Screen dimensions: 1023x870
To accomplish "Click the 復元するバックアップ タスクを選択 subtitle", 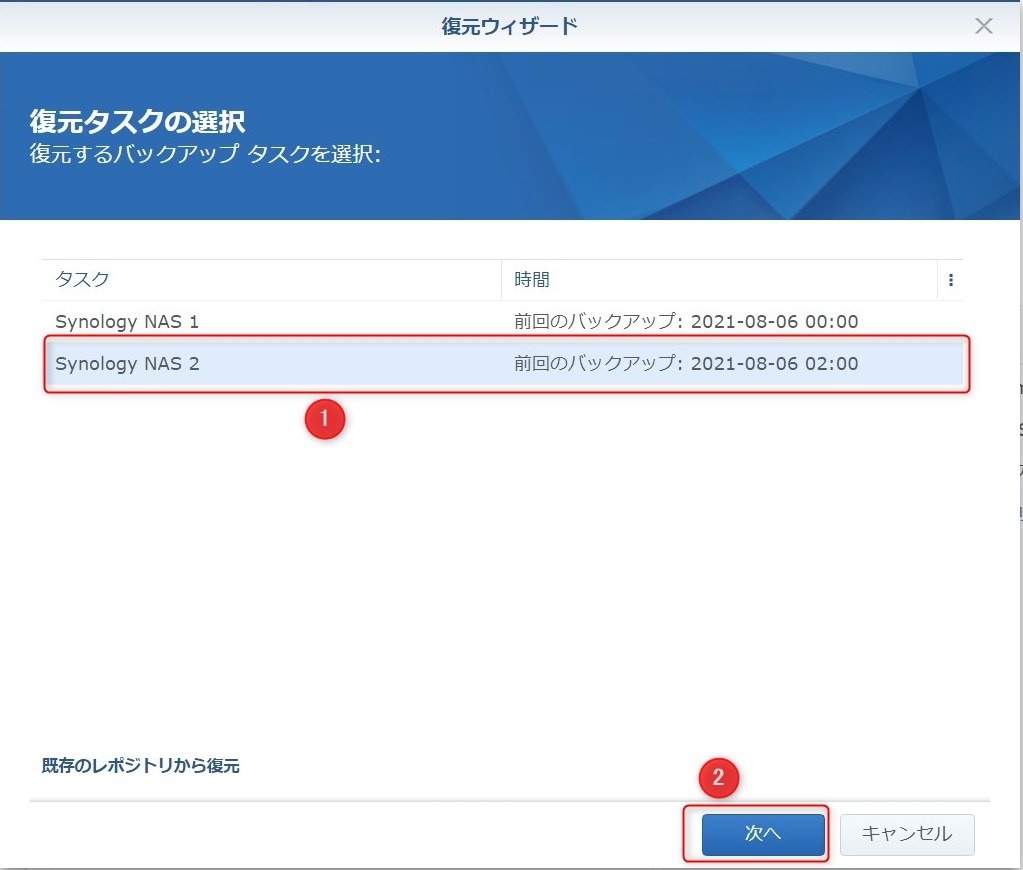I will 205,155.
